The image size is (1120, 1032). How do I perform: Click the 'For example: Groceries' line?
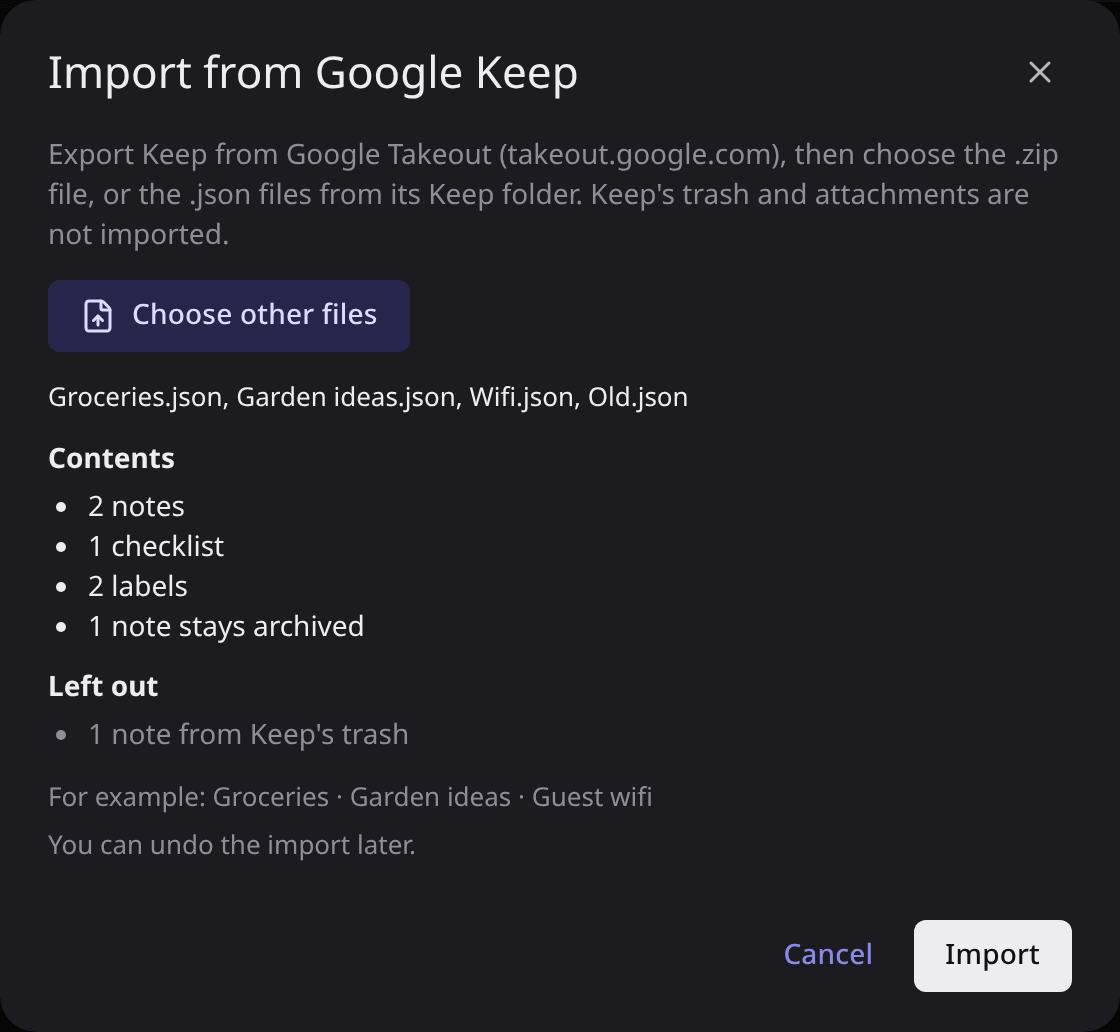pyautogui.click(x=350, y=797)
